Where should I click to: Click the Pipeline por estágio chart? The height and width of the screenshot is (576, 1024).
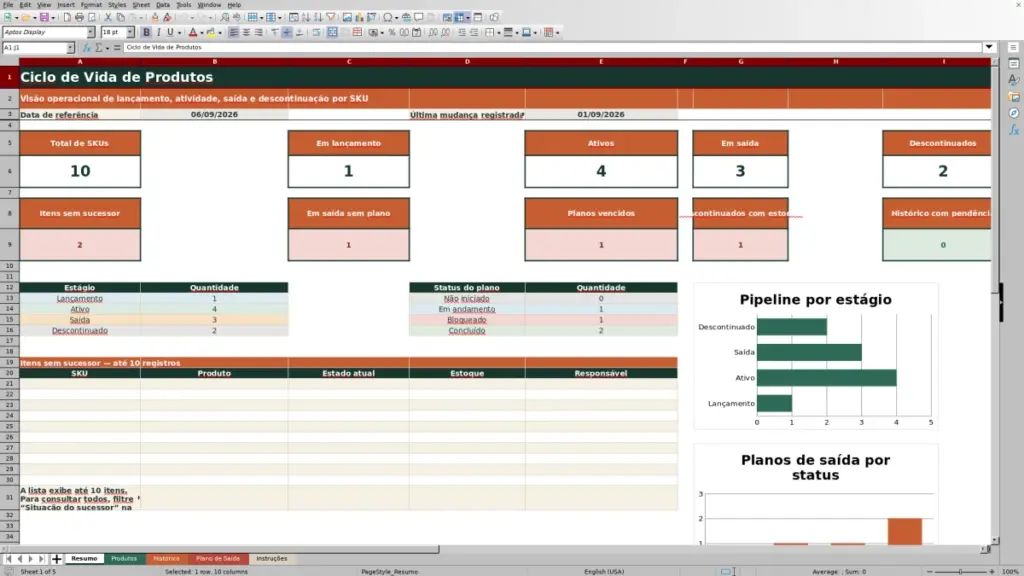coord(816,357)
